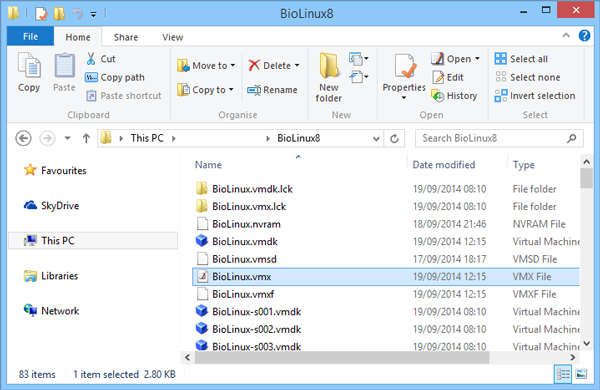The width and height of the screenshot is (600, 390).
Task: Collapse the ribbon with the chevron
Action: coord(566,36)
